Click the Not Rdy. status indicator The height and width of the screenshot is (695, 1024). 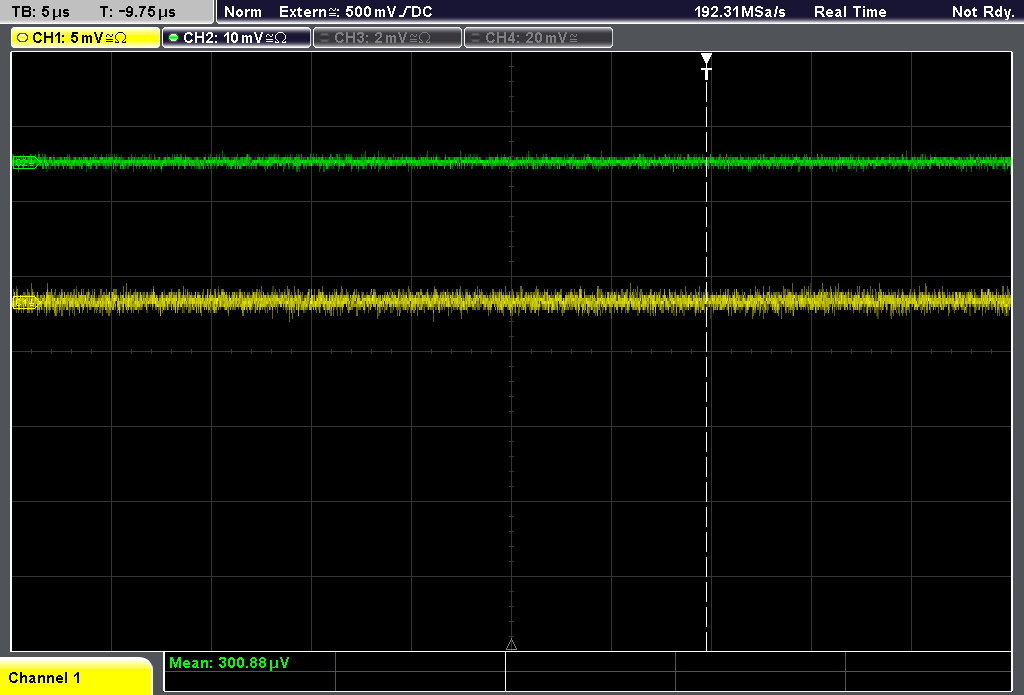[983, 12]
